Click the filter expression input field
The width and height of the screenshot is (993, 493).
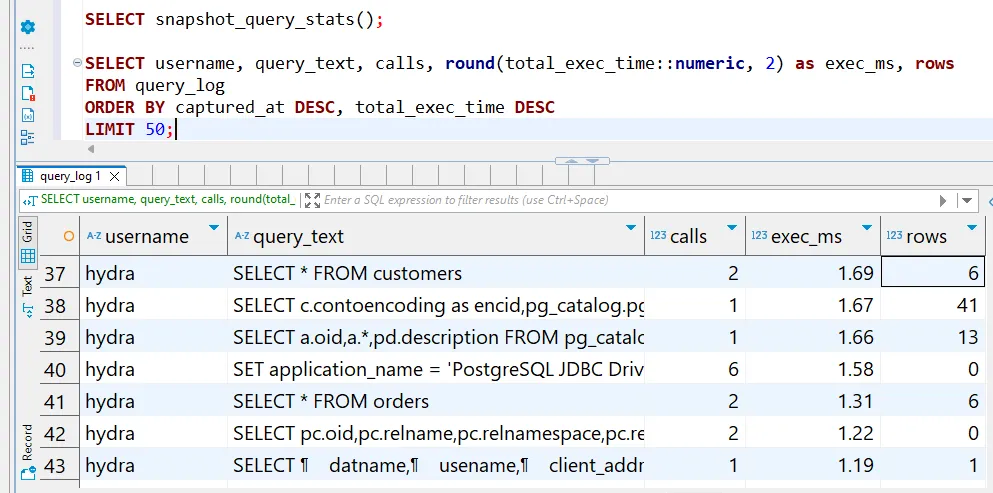[x=627, y=200]
